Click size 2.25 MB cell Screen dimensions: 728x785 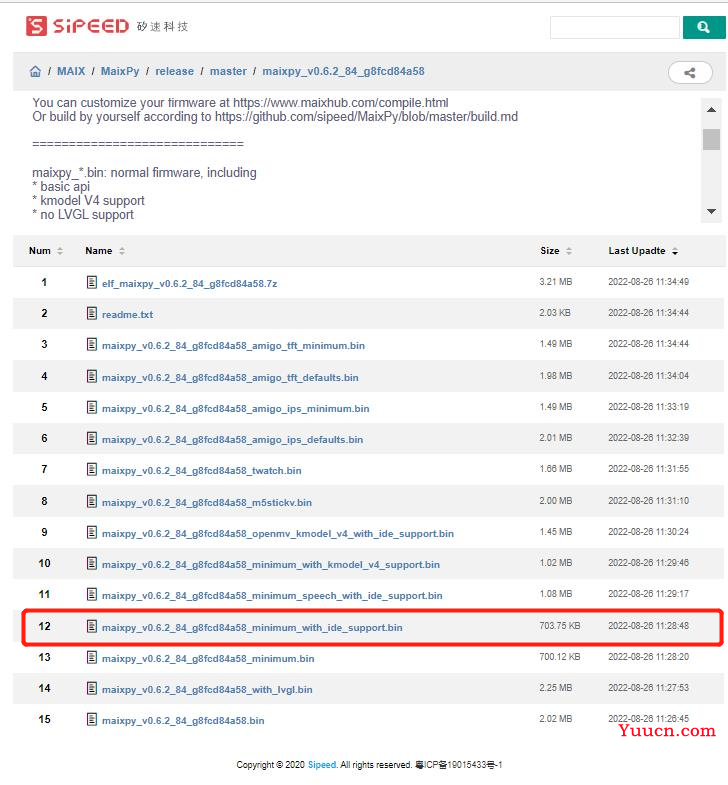pyautogui.click(x=556, y=688)
